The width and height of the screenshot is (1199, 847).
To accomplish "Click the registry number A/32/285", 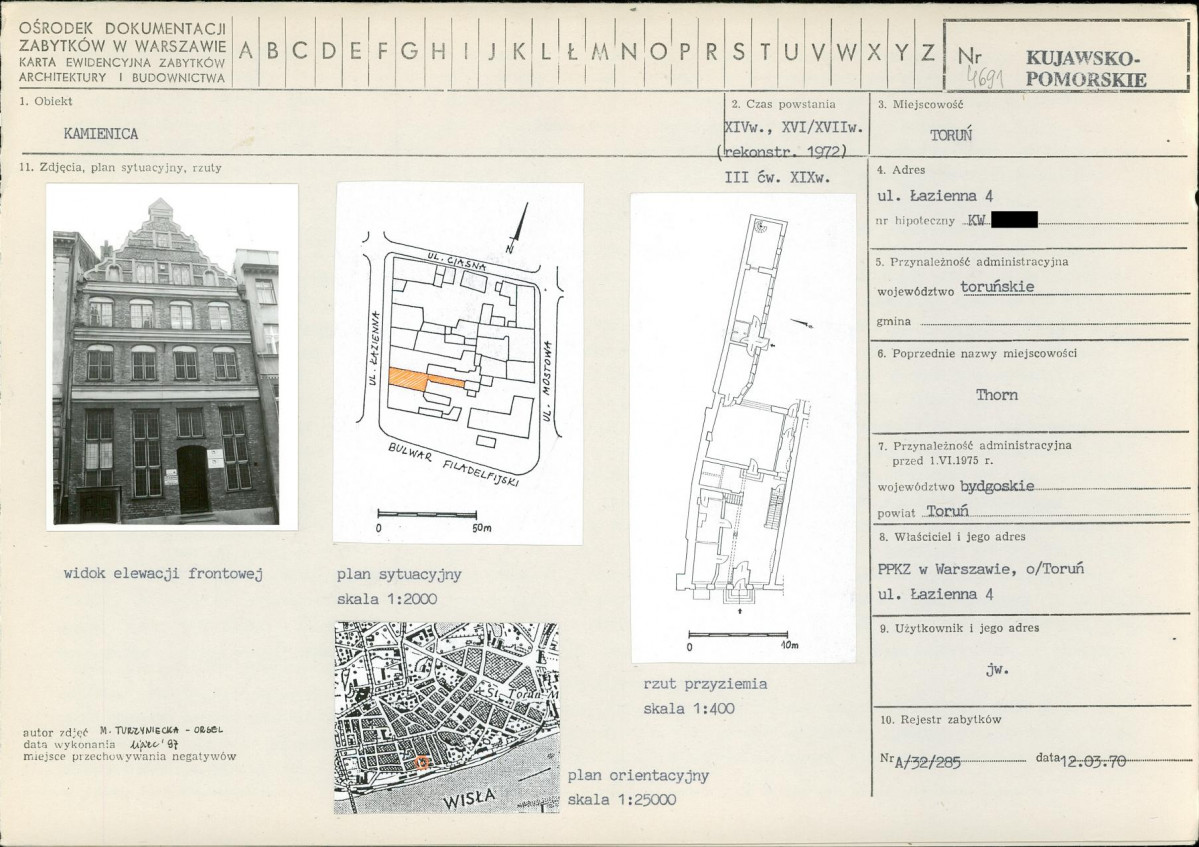I will 929,762.
